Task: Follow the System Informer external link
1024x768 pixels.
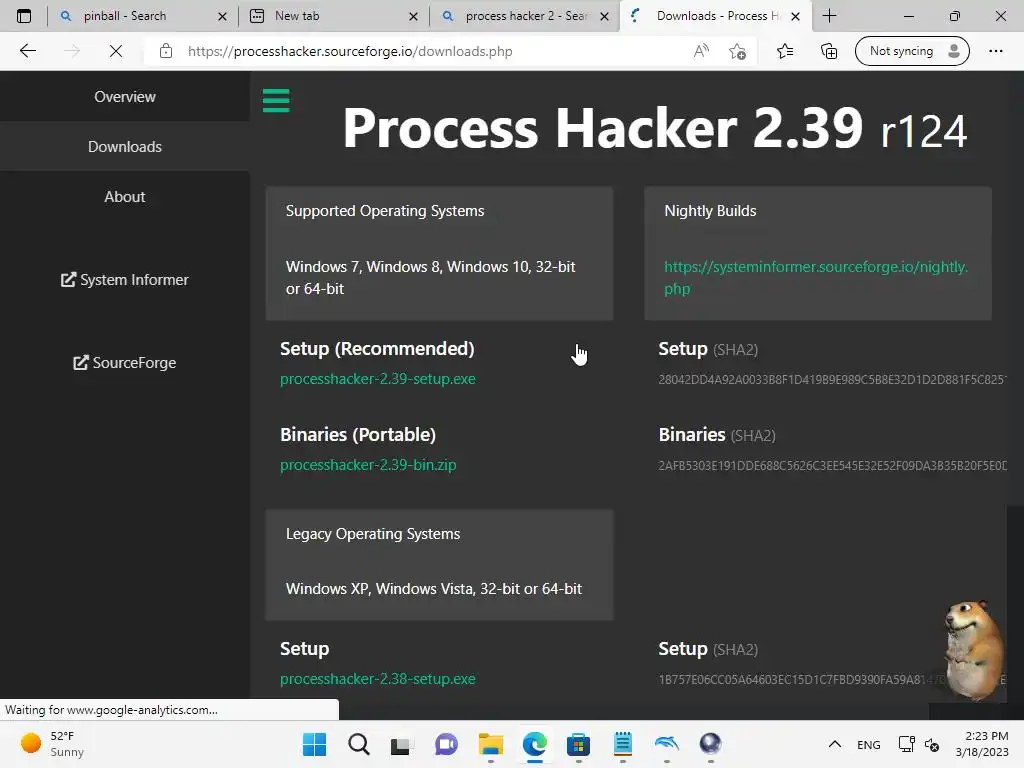Action: click(125, 280)
